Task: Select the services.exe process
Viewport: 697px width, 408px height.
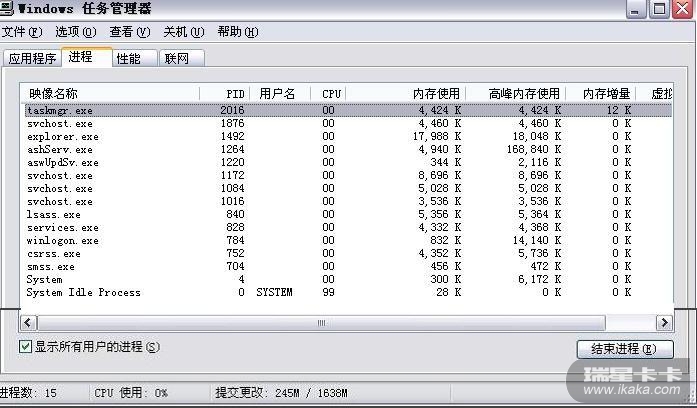Action: click(x=348, y=227)
